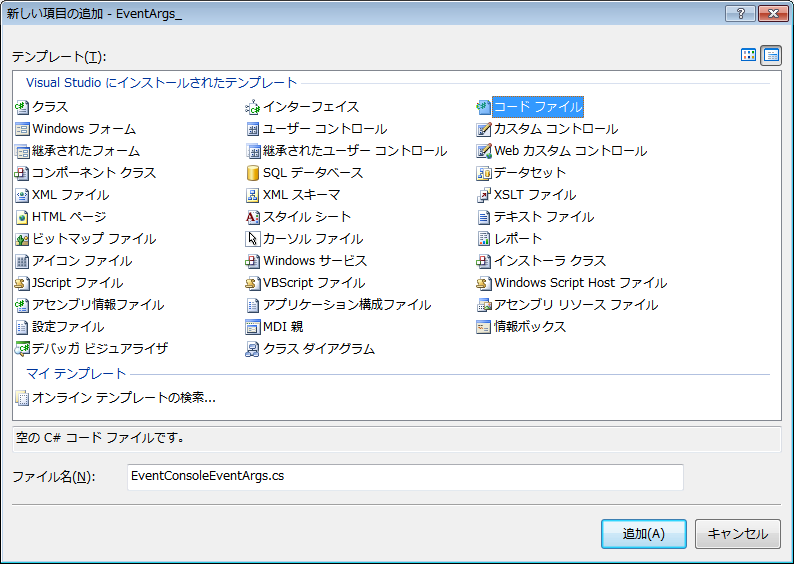This screenshot has width=794, height=564.
Task: Select the 継承されたユーザー コントロール icon
Action: tap(252, 151)
